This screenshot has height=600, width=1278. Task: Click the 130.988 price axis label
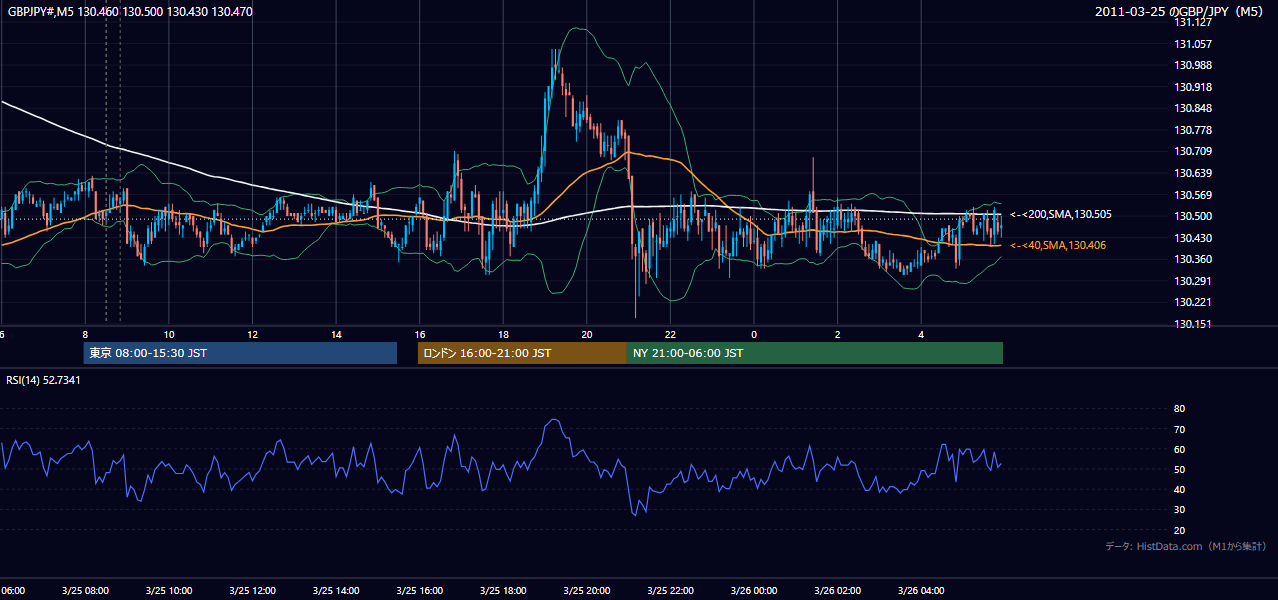coord(1193,65)
